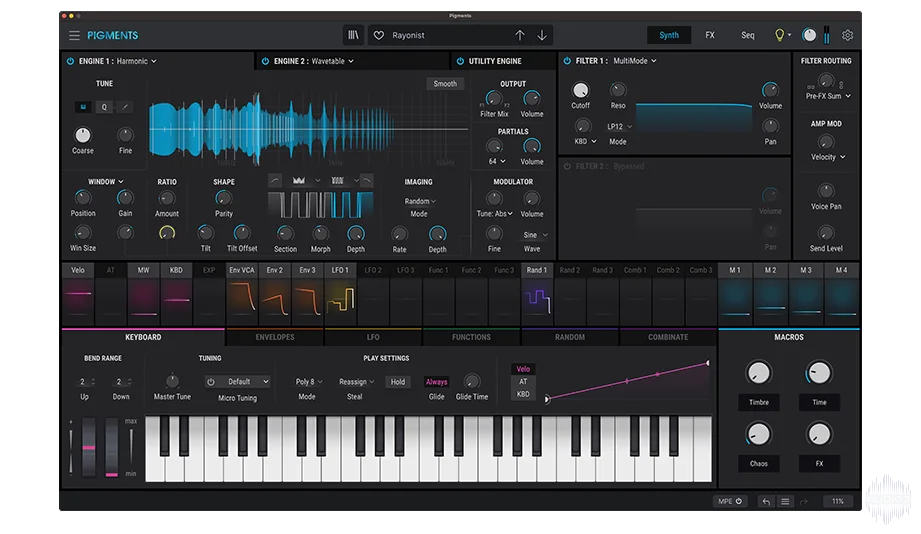Image resolution: width=921 pixels, height=534 pixels.
Task: Click the redo arrow in bottom bar
Action: click(804, 501)
